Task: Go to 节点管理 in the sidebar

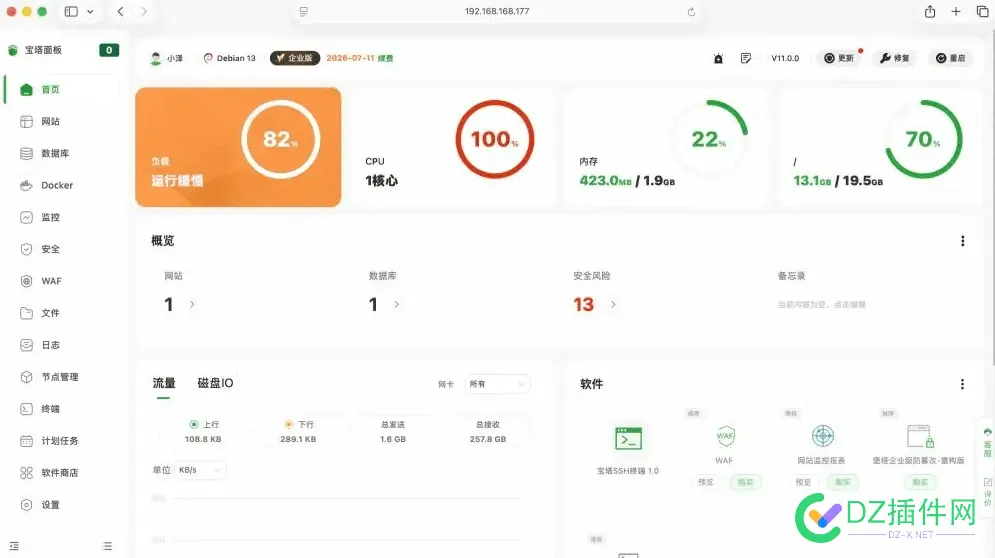Action: [49, 377]
